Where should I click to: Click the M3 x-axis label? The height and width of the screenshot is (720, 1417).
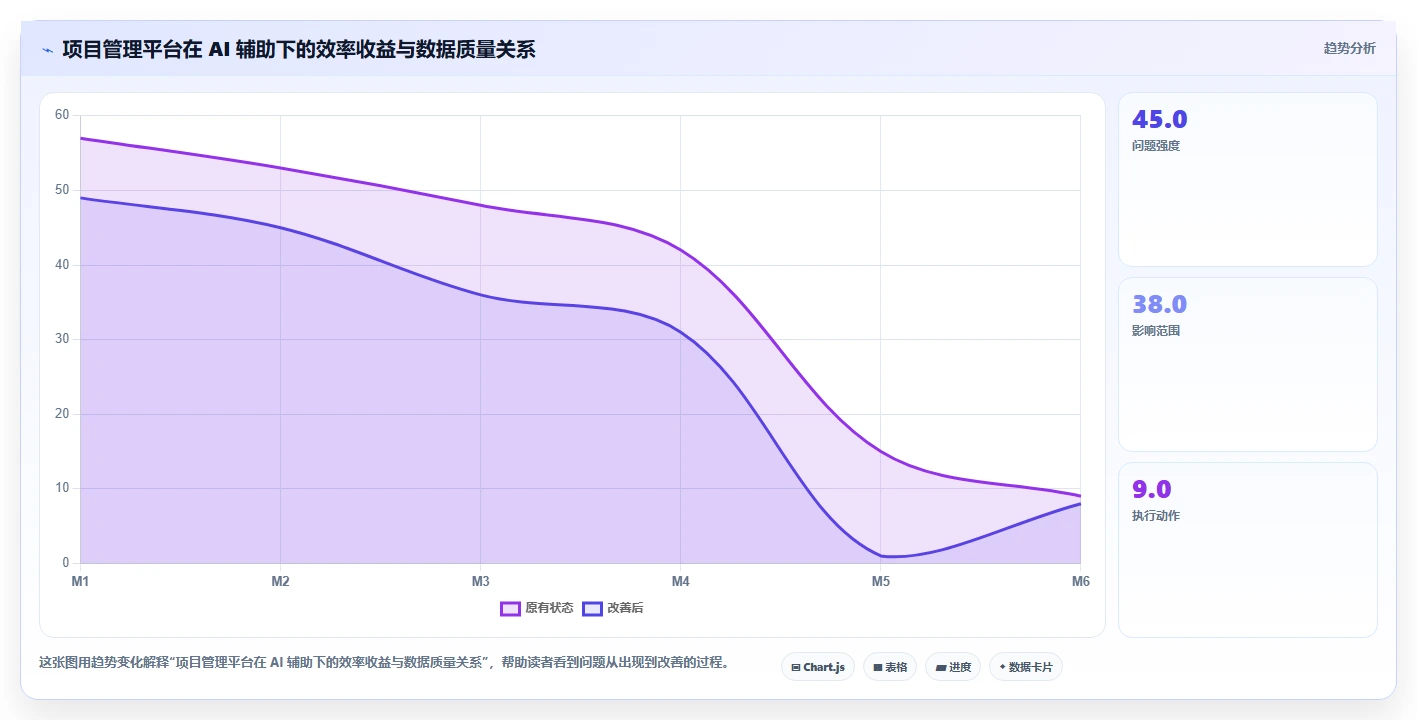coord(480,581)
